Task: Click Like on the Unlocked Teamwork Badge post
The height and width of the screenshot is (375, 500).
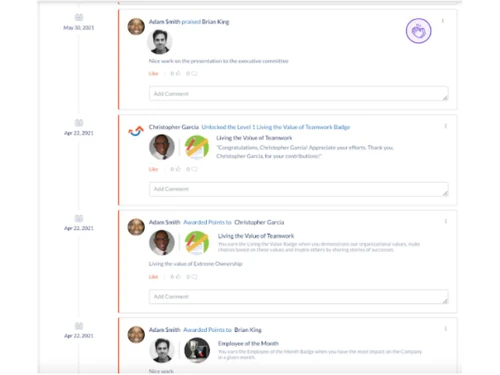Action: [153, 169]
